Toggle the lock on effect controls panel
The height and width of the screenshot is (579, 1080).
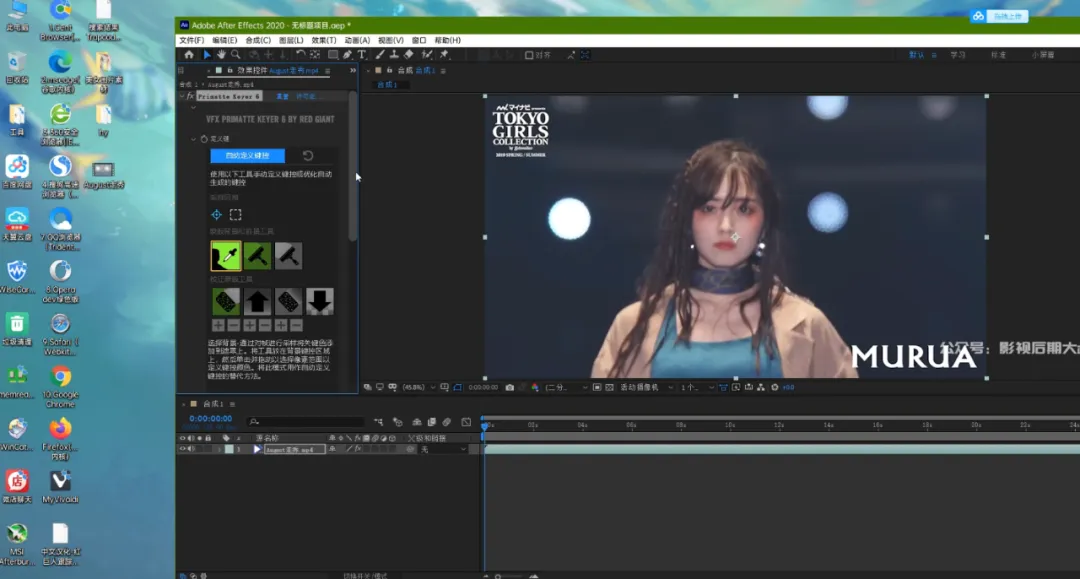tap(230, 70)
